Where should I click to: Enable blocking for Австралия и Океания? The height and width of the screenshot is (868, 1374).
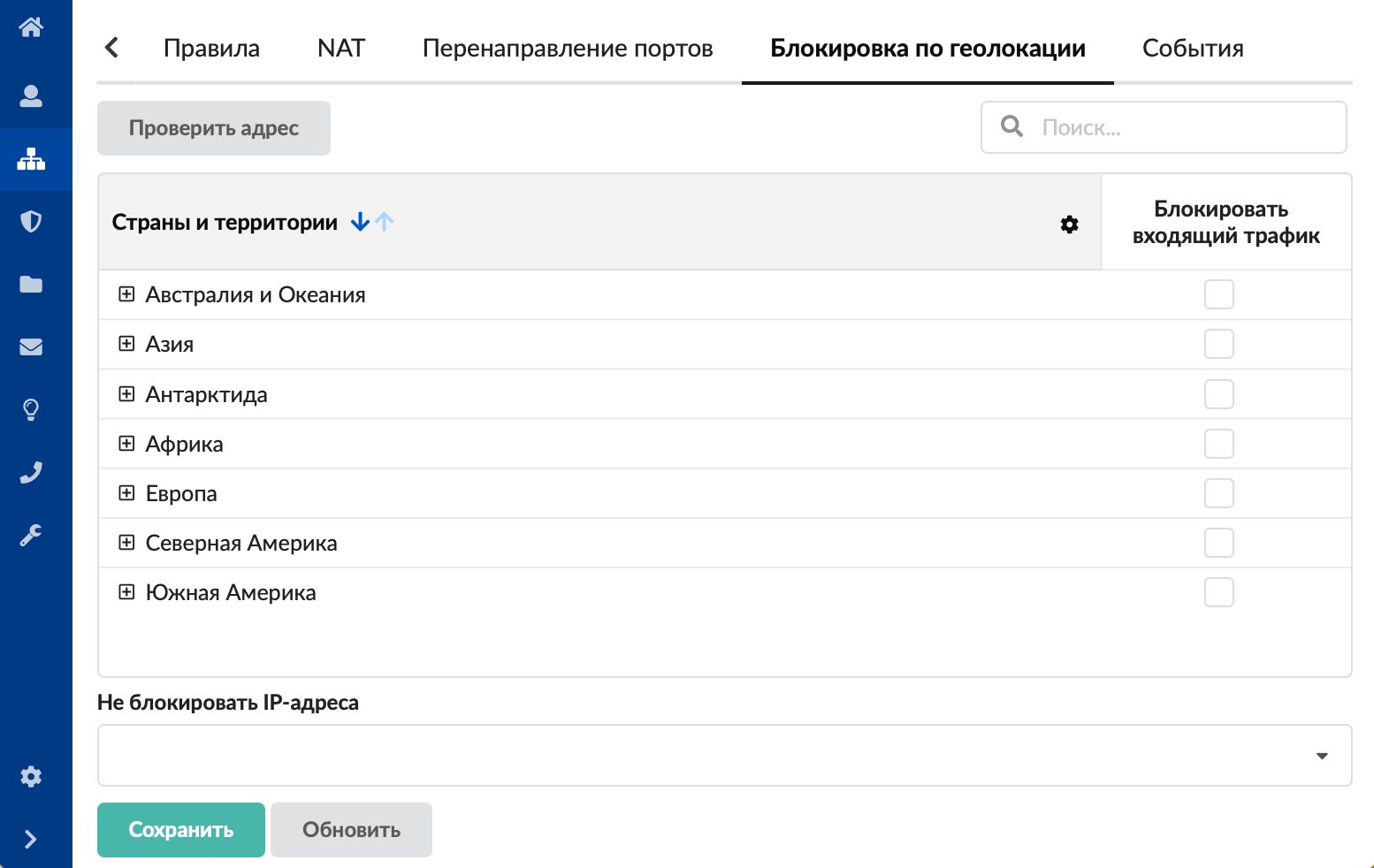[x=1218, y=294]
